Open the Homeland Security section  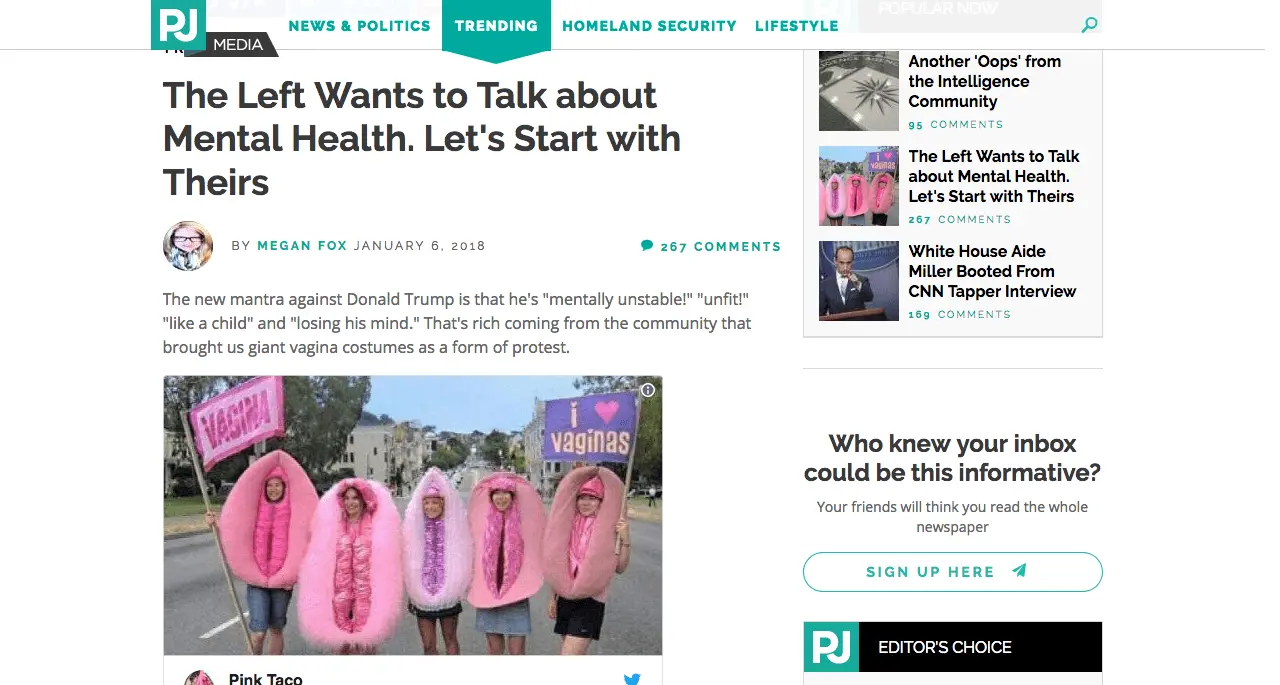click(x=649, y=26)
